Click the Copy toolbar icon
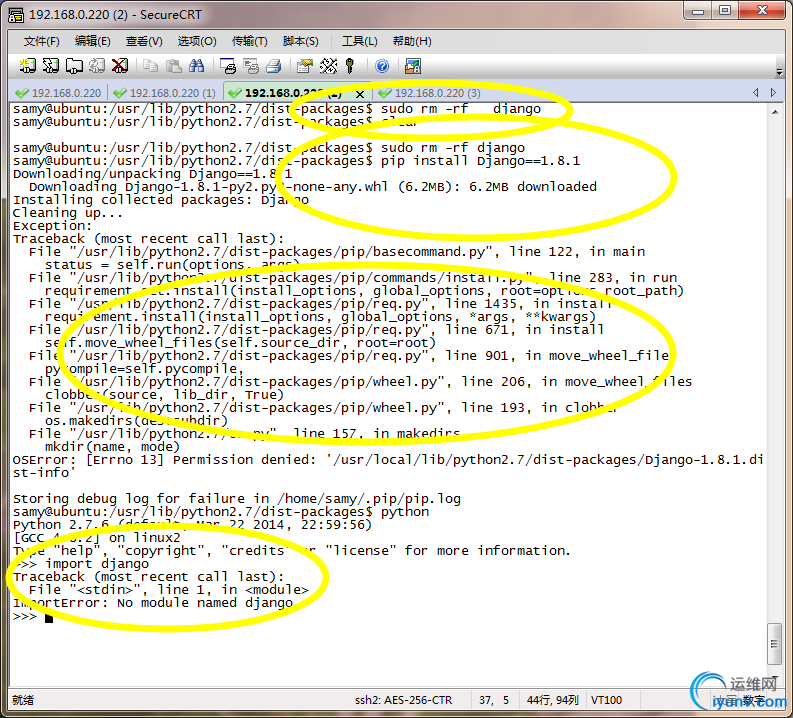 pyautogui.click(x=150, y=66)
